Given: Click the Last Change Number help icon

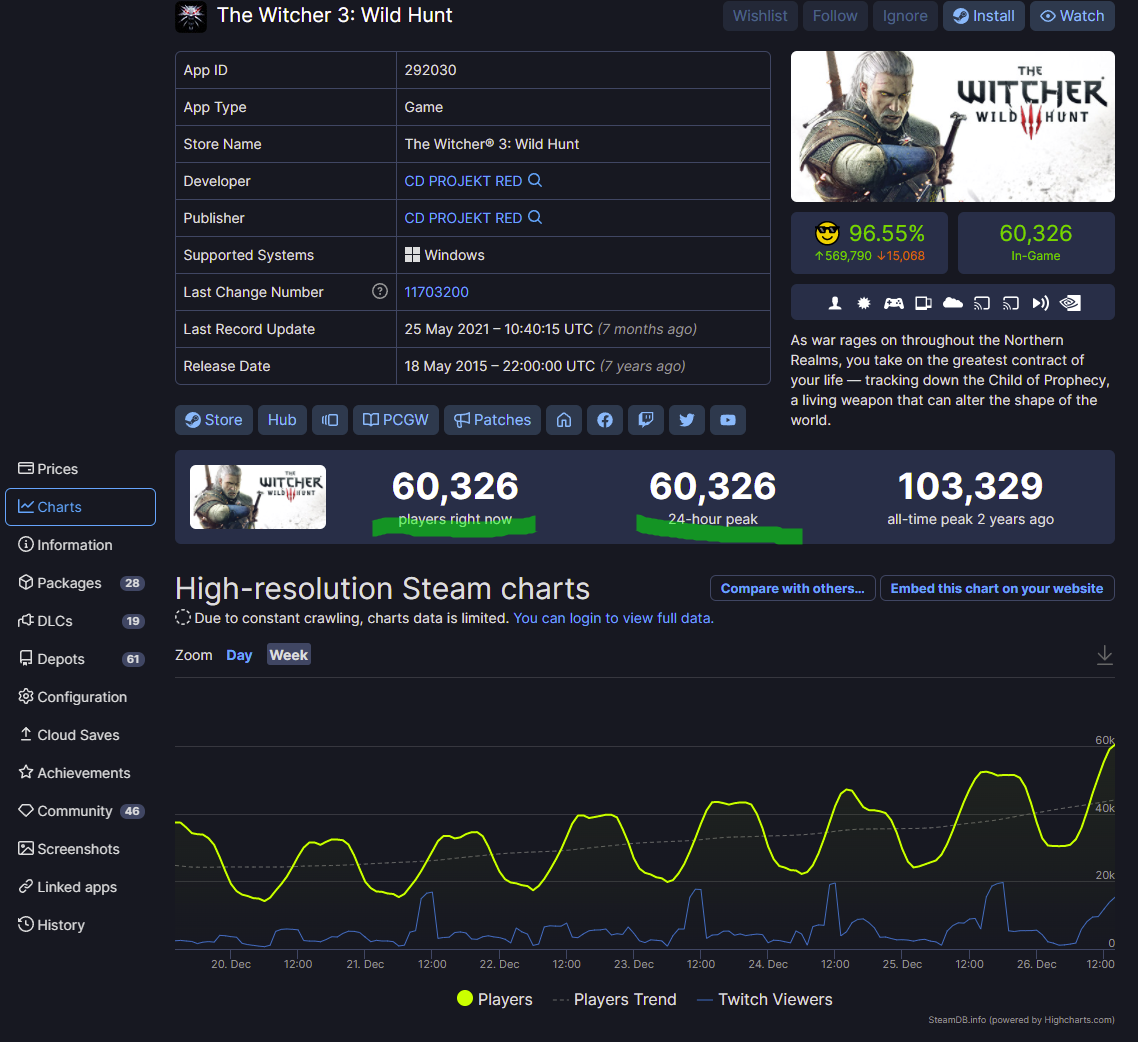Looking at the screenshot, I should (380, 291).
